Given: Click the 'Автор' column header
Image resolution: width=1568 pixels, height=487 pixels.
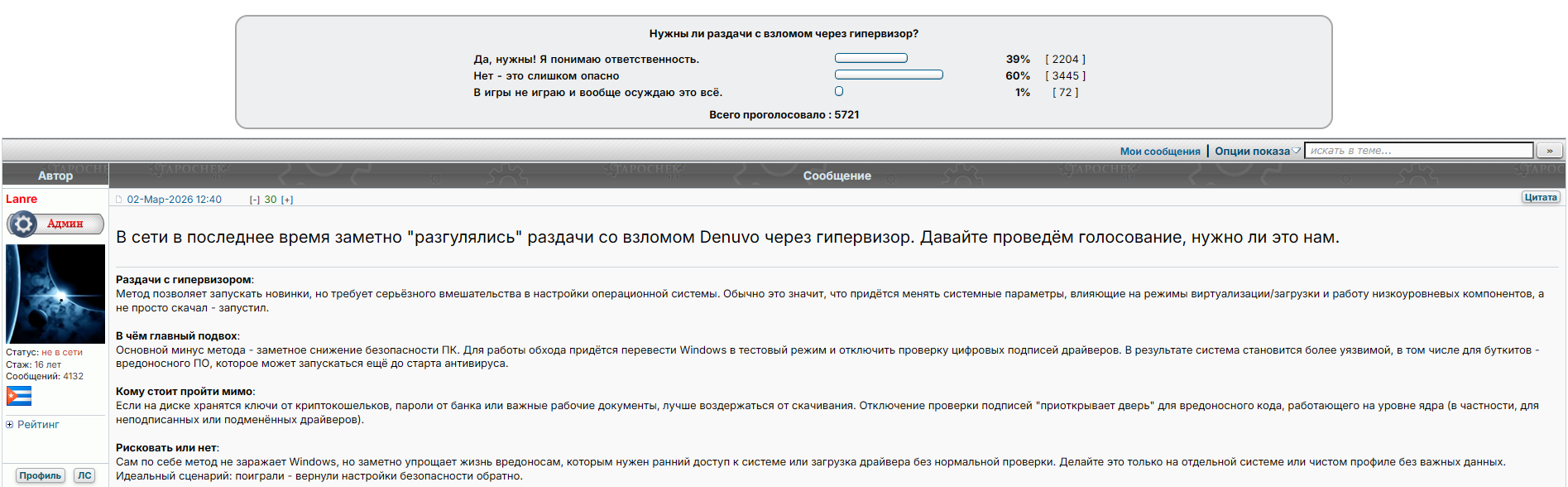Looking at the screenshot, I should tap(55, 176).
